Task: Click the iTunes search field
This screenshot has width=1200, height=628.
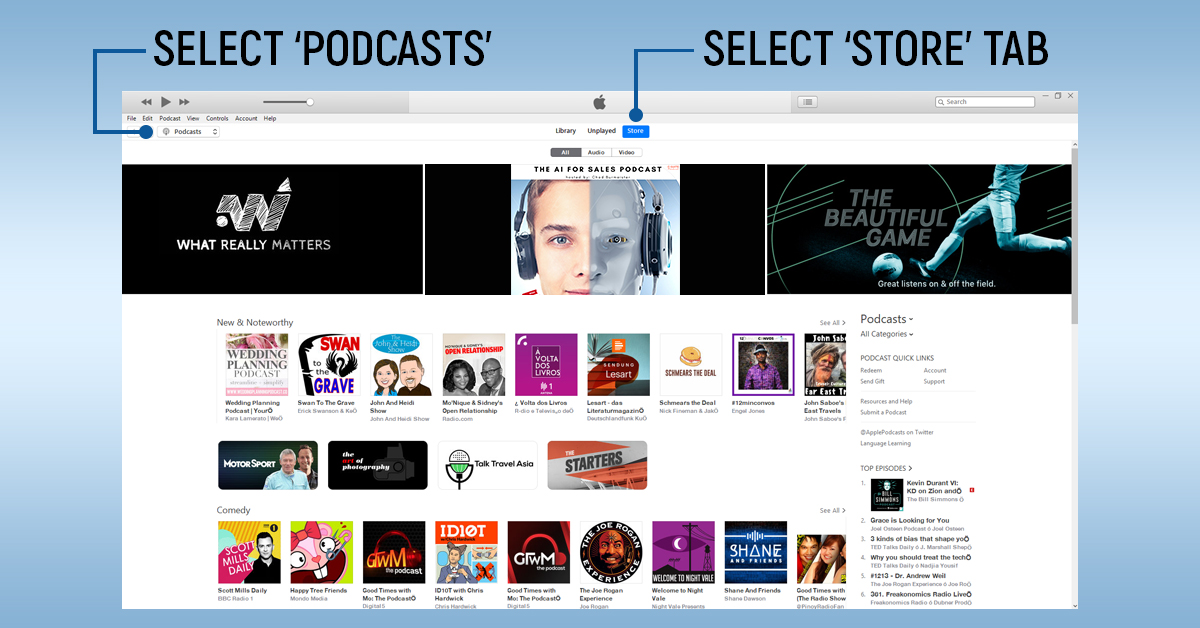Action: click(x=985, y=102)
